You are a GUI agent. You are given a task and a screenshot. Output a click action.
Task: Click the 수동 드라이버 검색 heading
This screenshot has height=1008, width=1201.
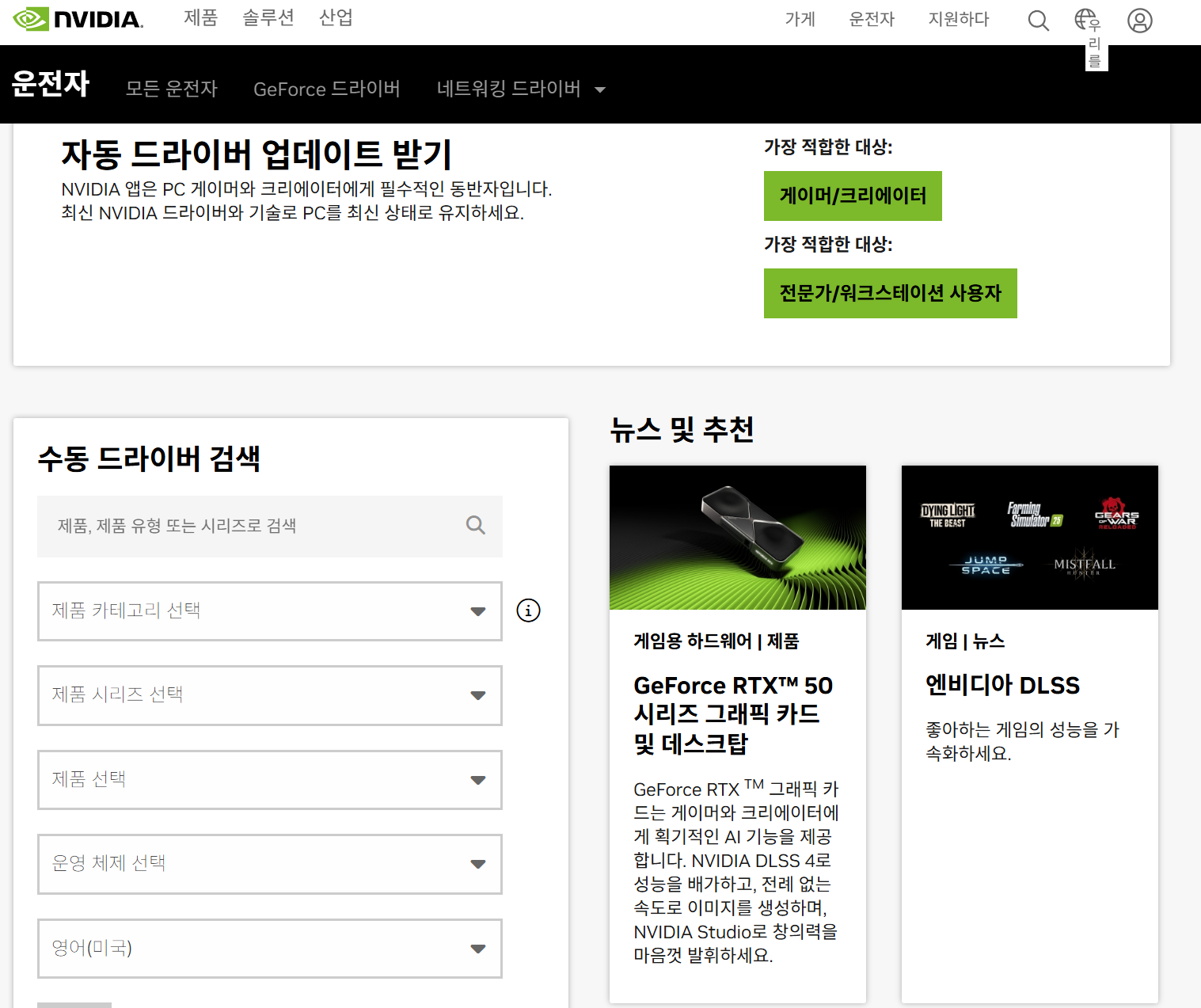pos(149,458)
